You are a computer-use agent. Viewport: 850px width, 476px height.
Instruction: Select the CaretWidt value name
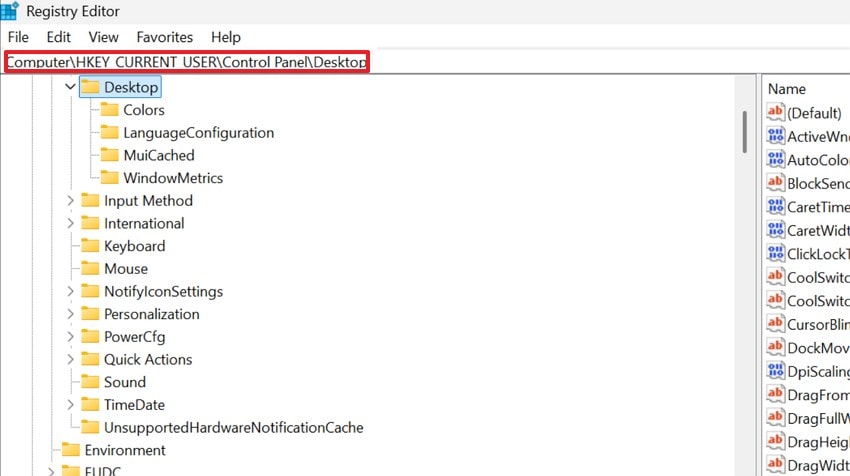(819, 230)
